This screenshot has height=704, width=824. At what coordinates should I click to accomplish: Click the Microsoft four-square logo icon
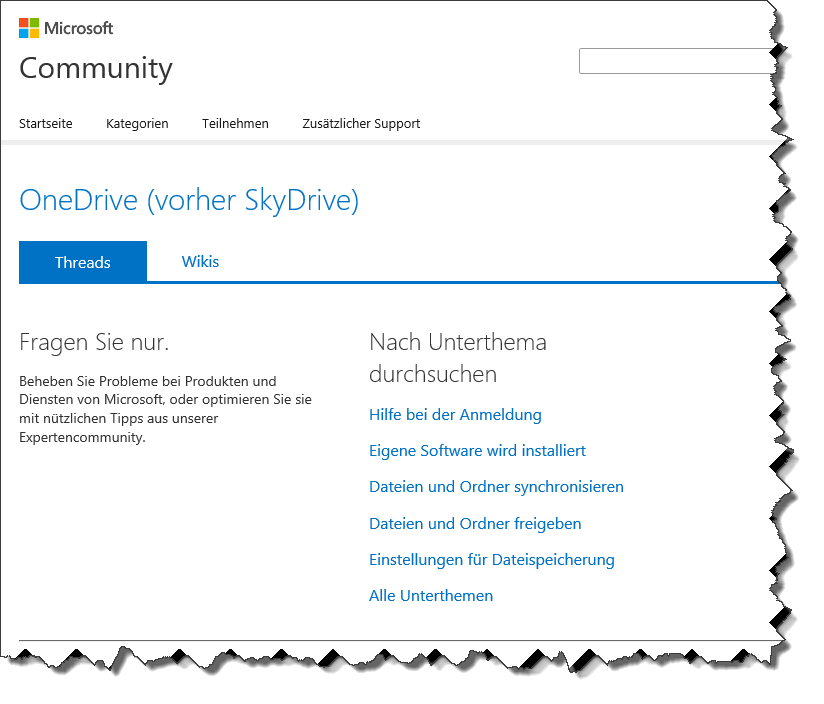coord(29,28)
